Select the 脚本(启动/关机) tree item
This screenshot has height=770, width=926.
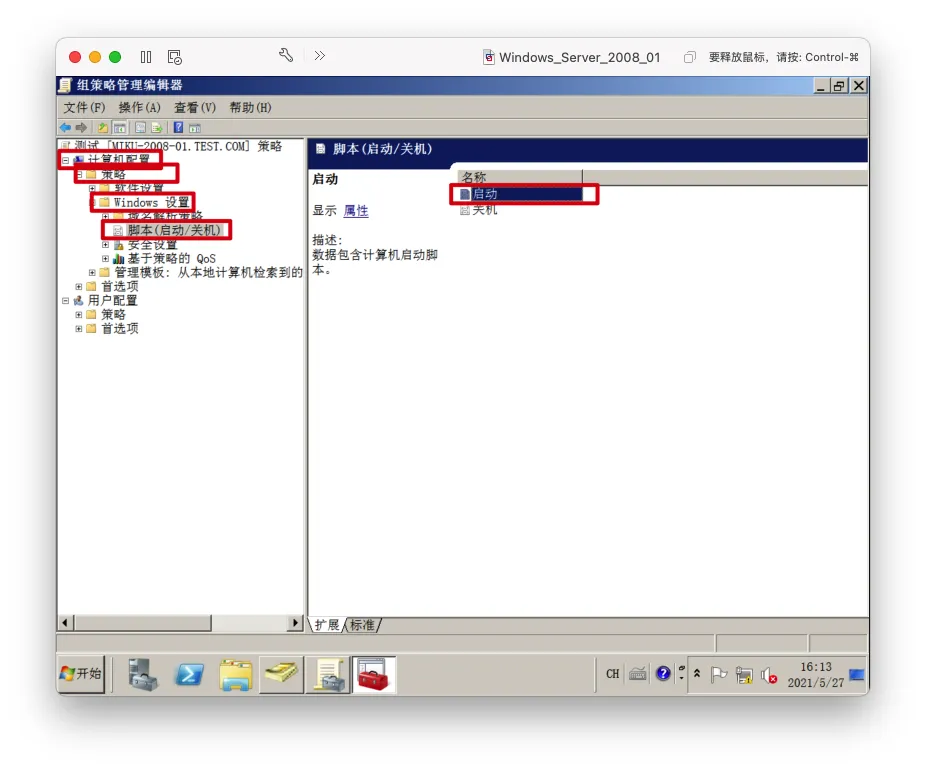click(x=174, y=230)
